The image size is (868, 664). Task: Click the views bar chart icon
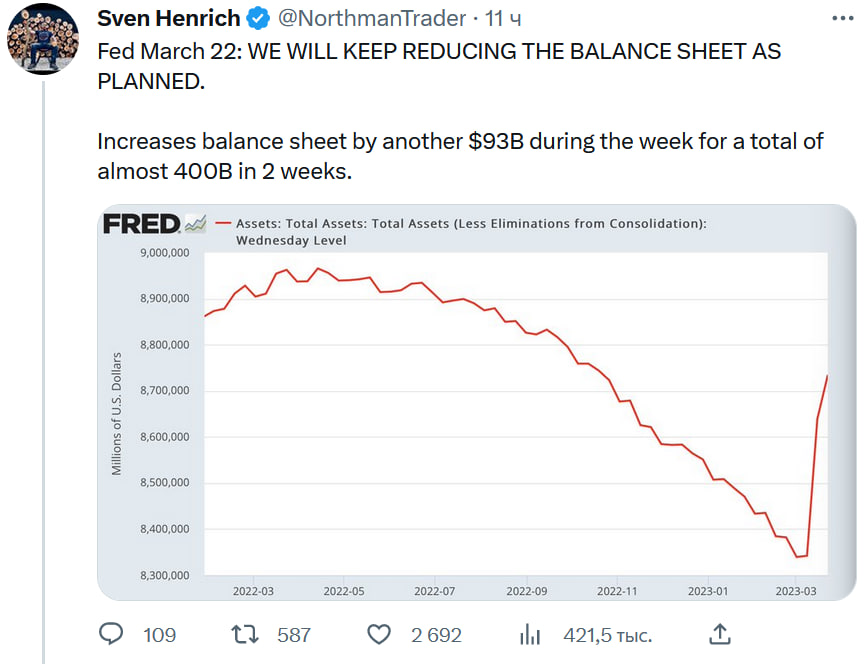[x=530, y=634]
